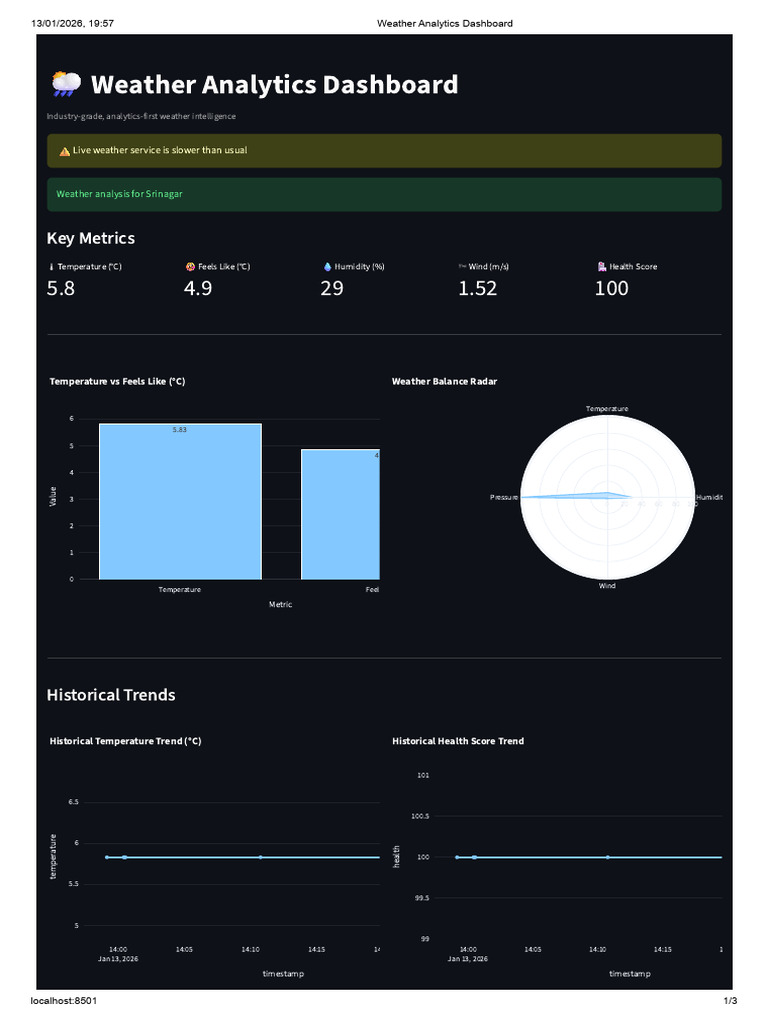Click the 'Historical Trends' section heading

(111, 695)
